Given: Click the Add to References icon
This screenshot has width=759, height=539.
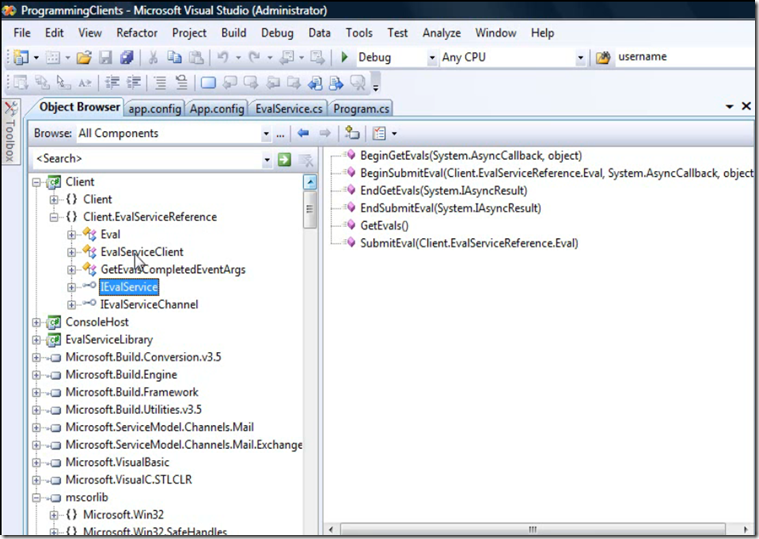Looking at the screenshot, I should pyautogui.click(x=352, y=133).
